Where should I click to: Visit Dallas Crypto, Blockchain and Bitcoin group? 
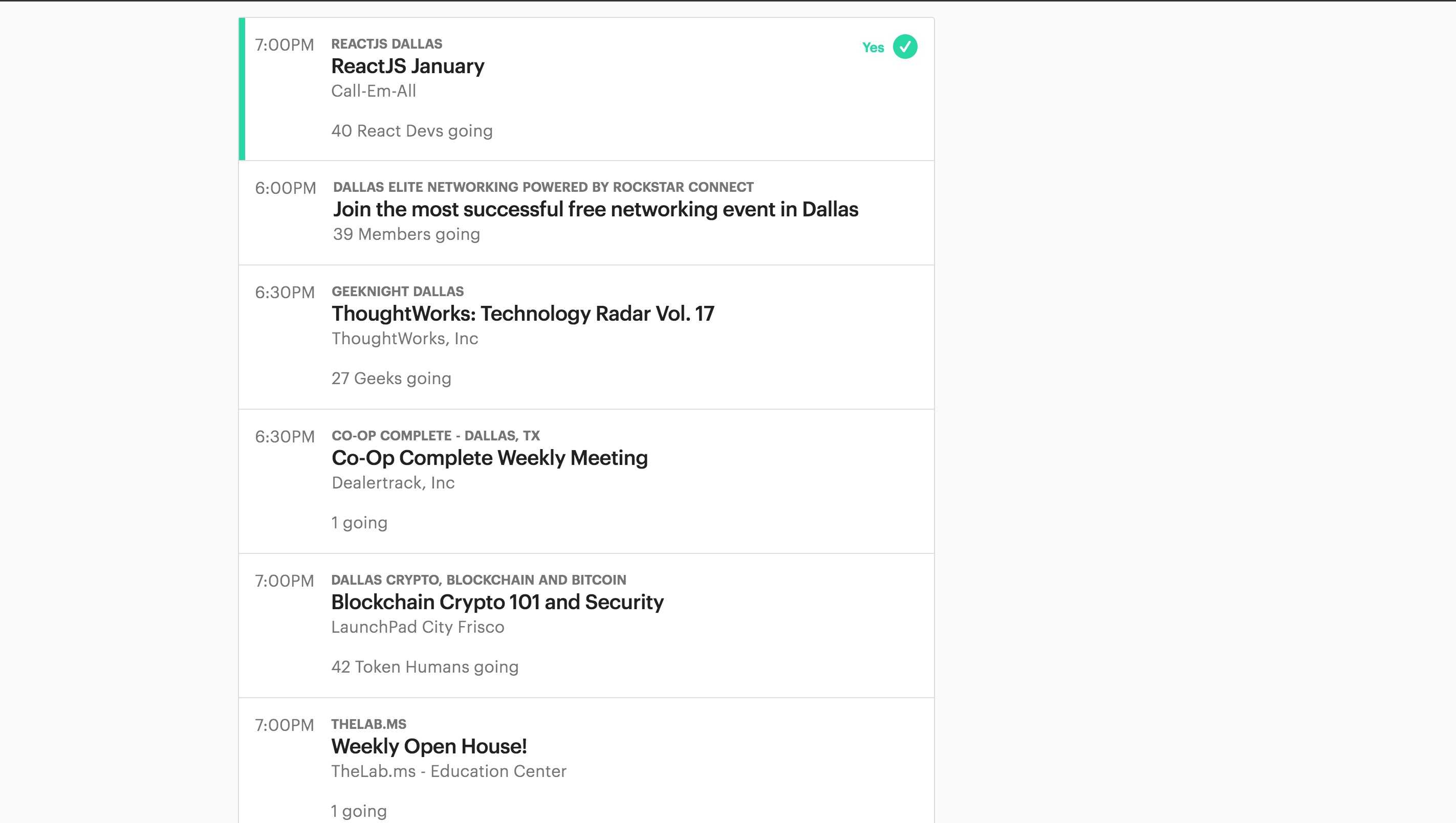point(479,580)
